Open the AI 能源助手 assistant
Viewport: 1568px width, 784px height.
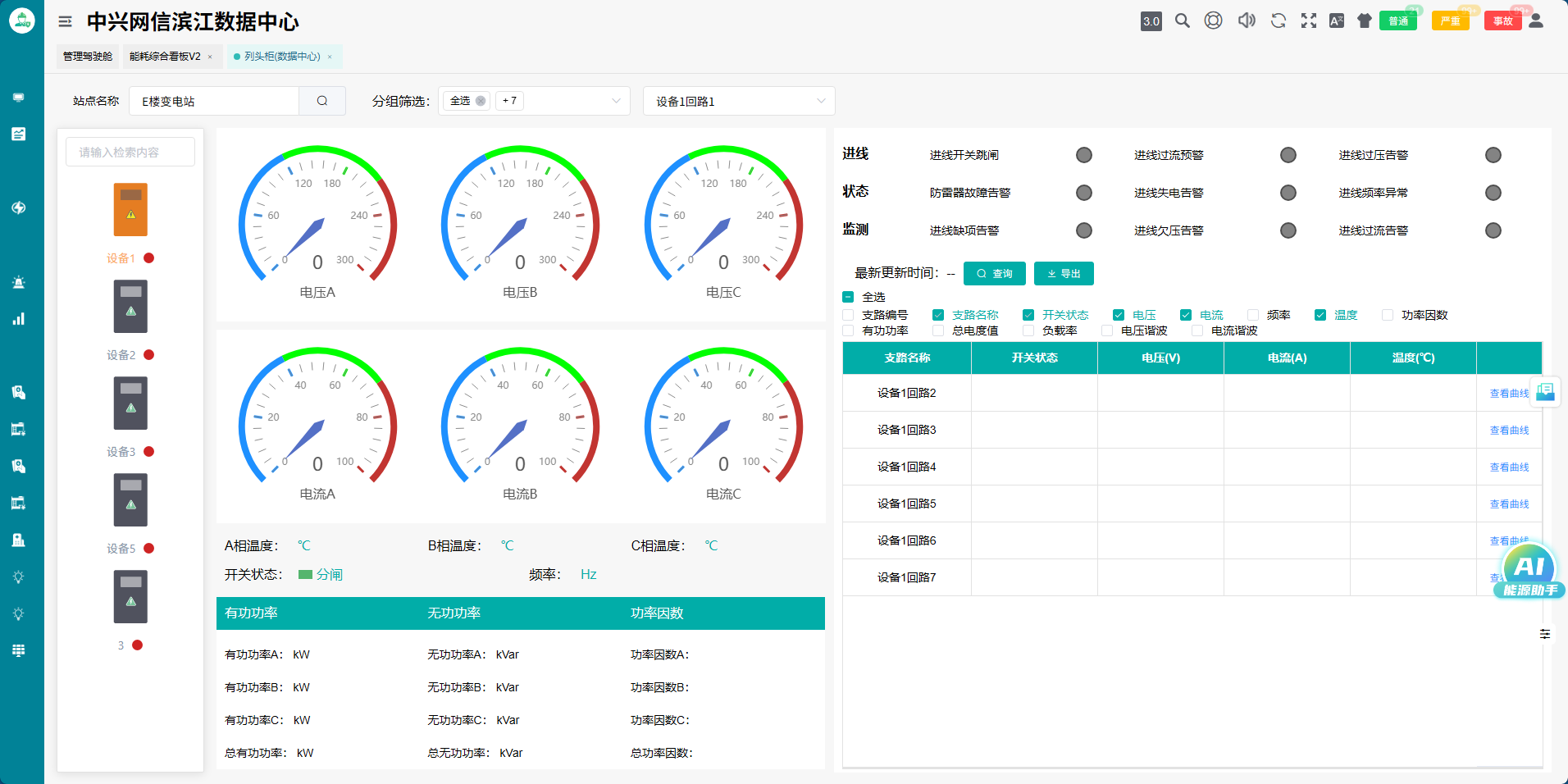coord(1529,571)
